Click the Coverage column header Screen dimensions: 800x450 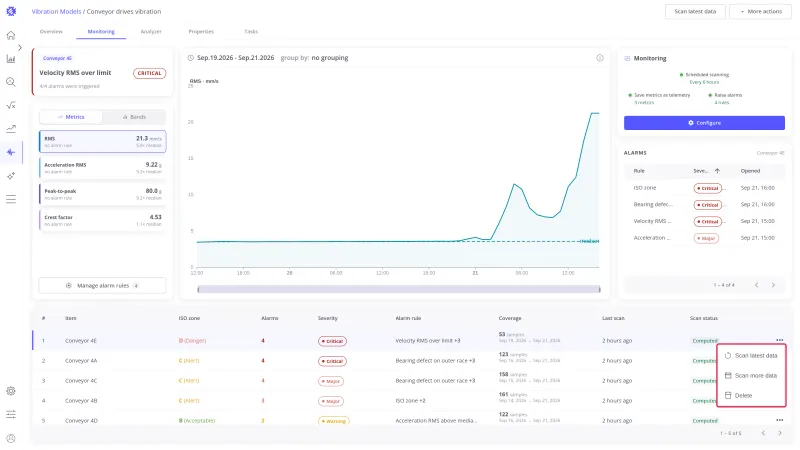click(x=510, y=318)
